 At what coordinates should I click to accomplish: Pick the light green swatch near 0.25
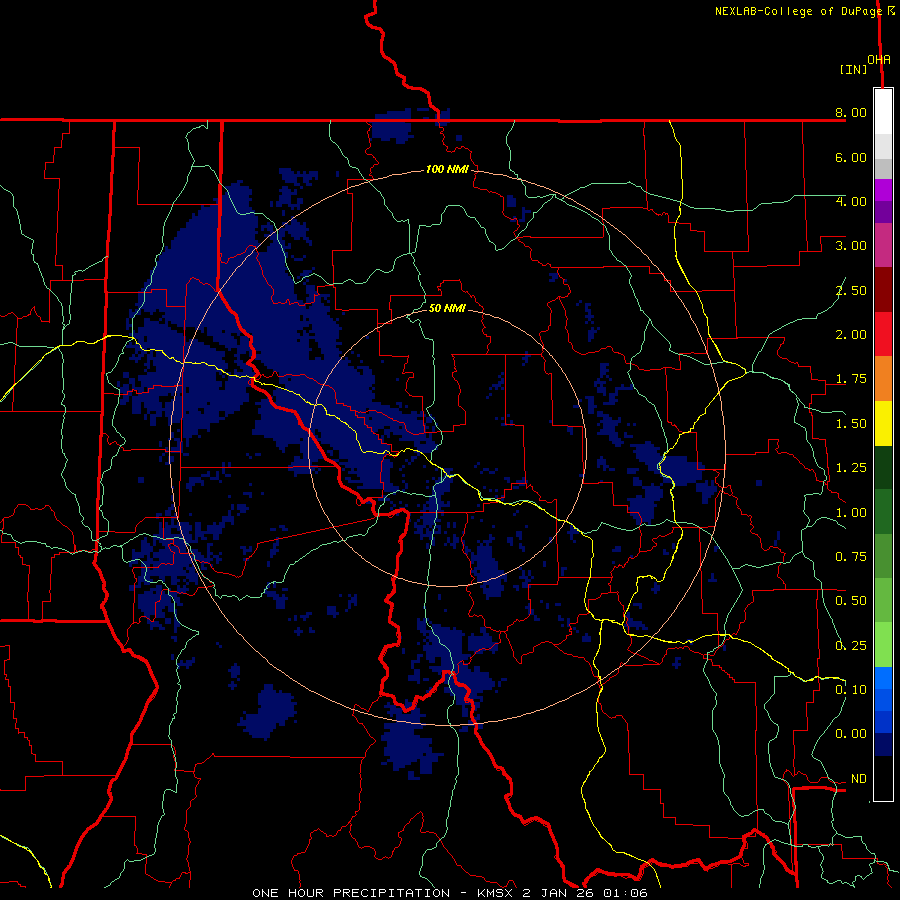click(x=883, y=645)
